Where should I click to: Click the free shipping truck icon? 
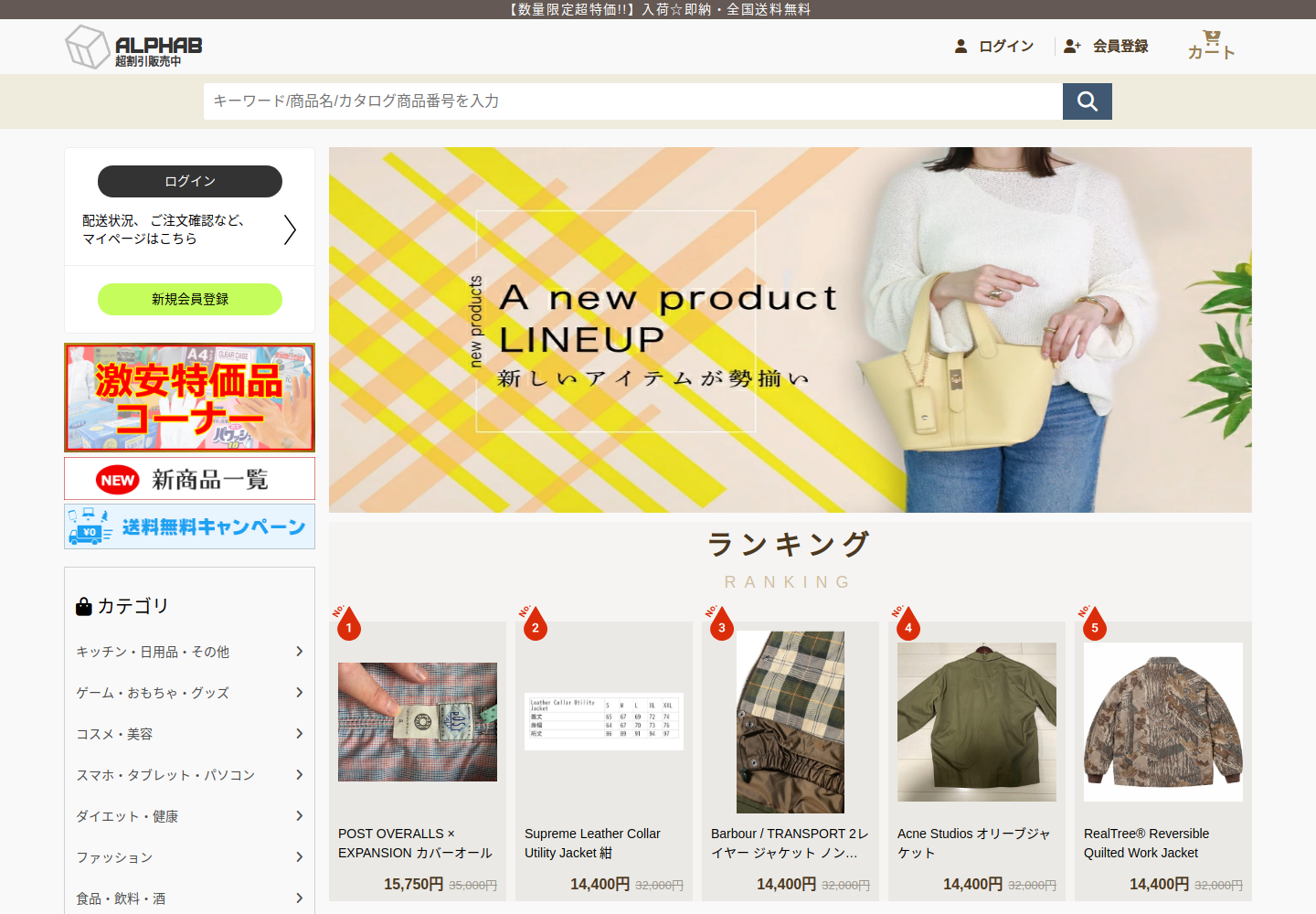click(90, 526)
